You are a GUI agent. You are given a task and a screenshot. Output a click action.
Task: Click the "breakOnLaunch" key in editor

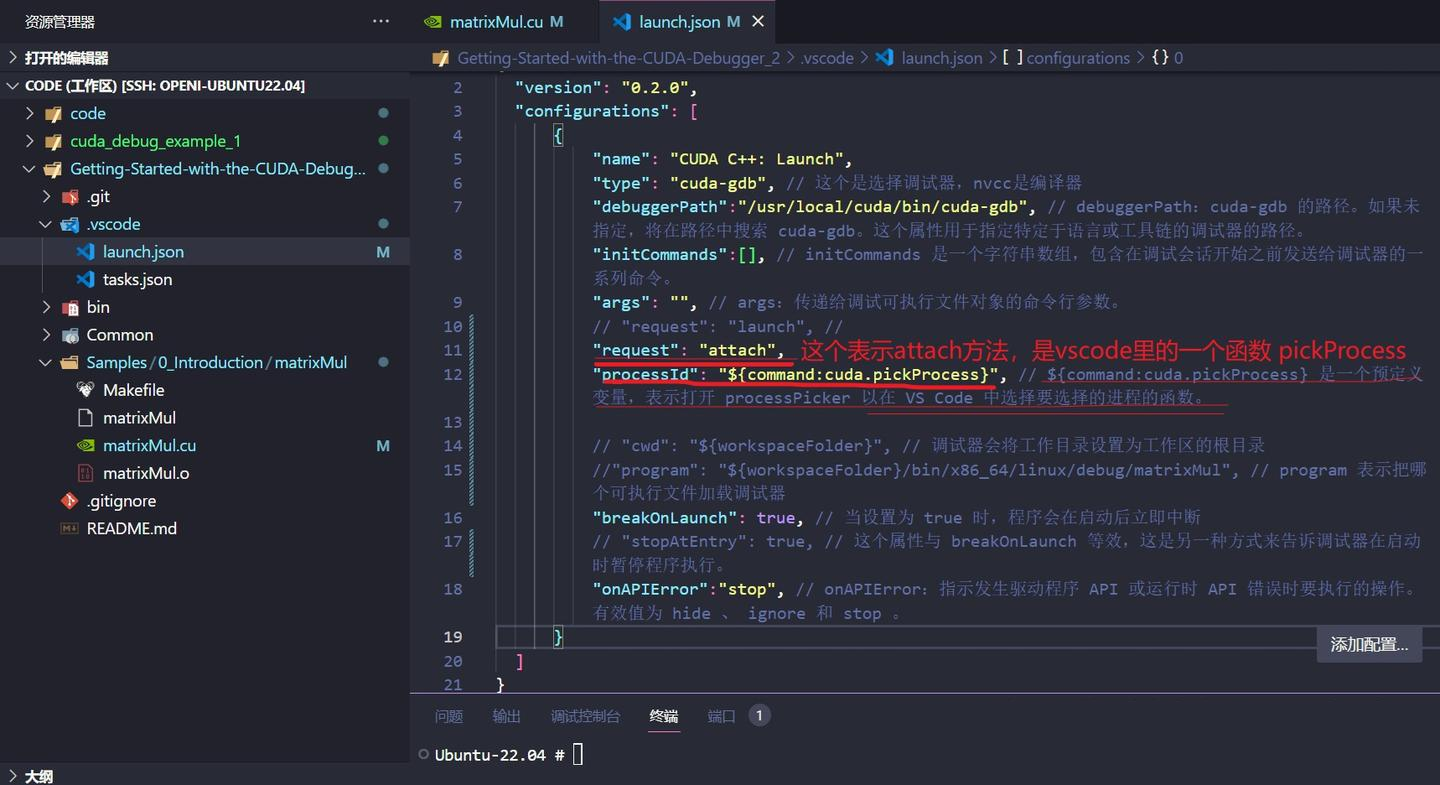tap(667, 518)
